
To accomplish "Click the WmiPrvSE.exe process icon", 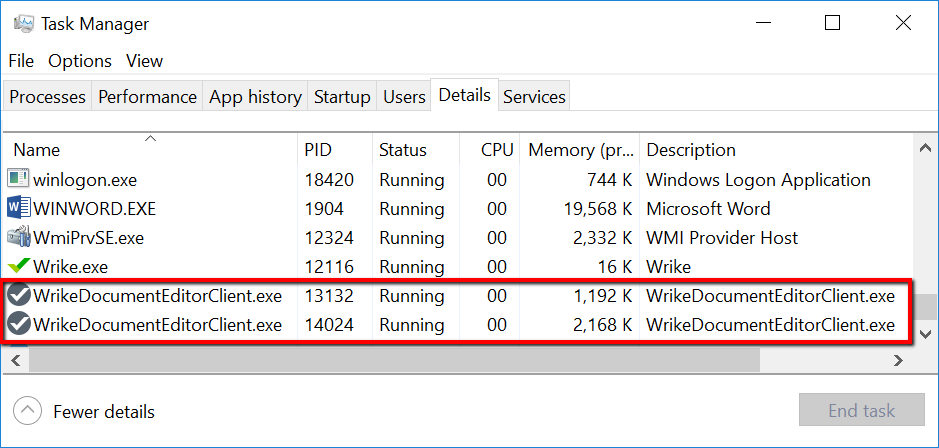I will click(x=18, y=238).
